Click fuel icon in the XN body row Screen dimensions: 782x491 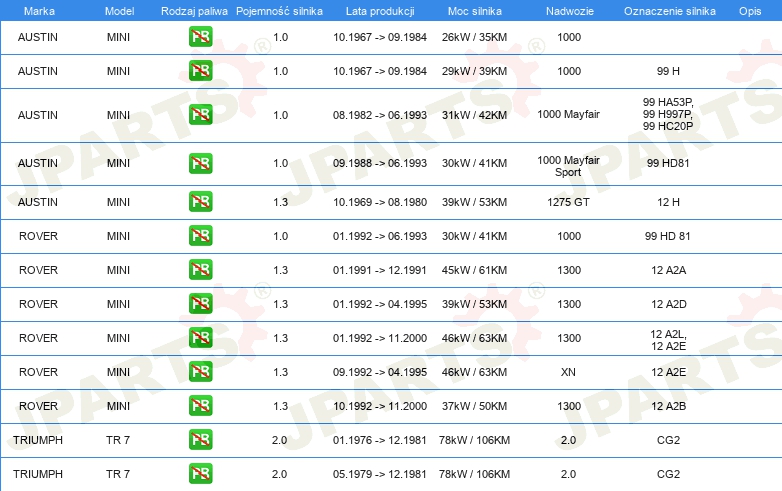200,371
